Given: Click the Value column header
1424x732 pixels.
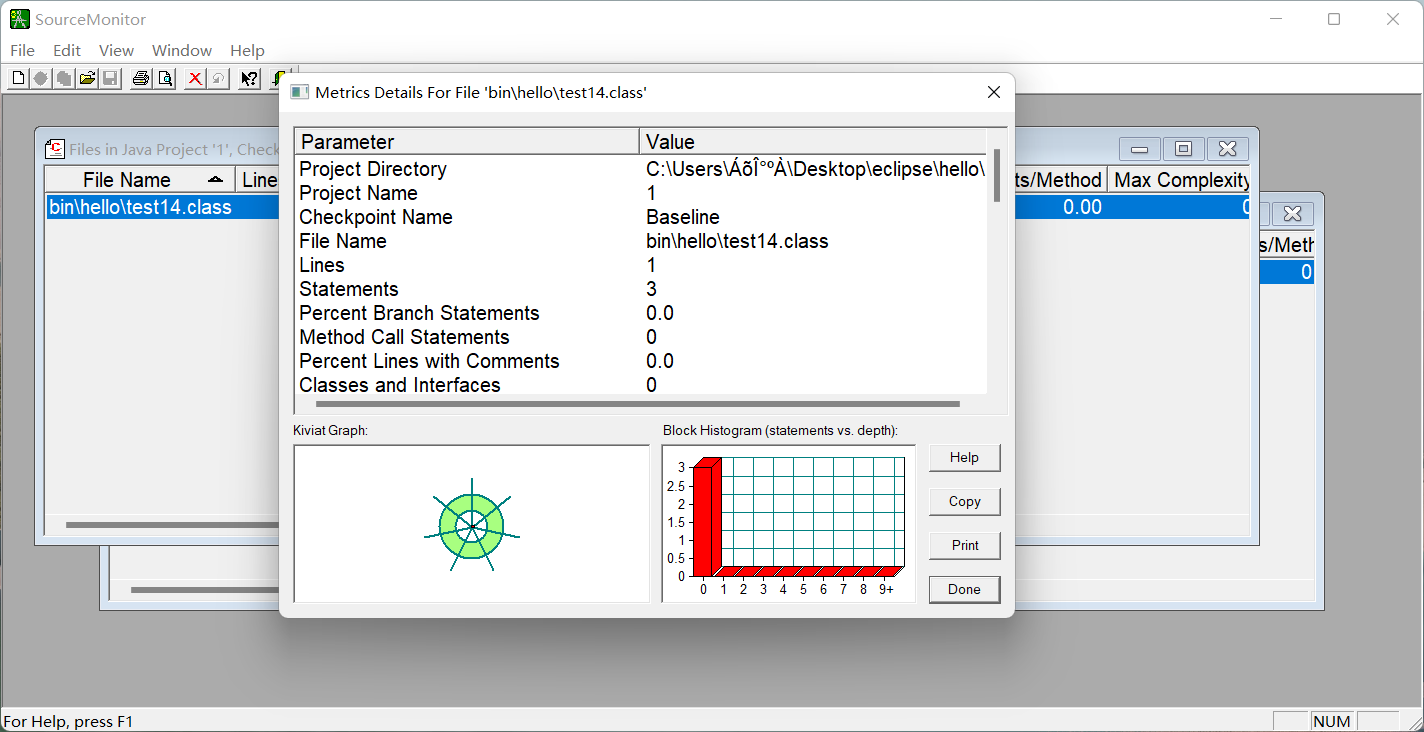Looking at the screenshot, I should 813,142.
